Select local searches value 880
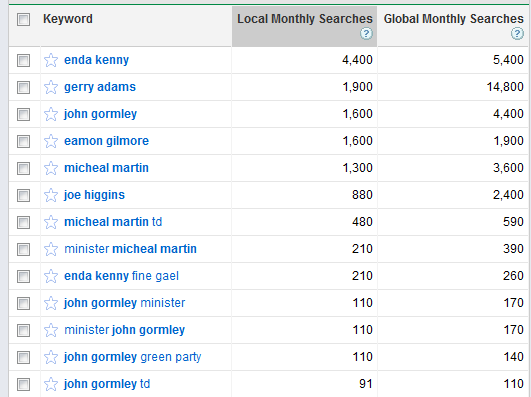 coord(362,195)
